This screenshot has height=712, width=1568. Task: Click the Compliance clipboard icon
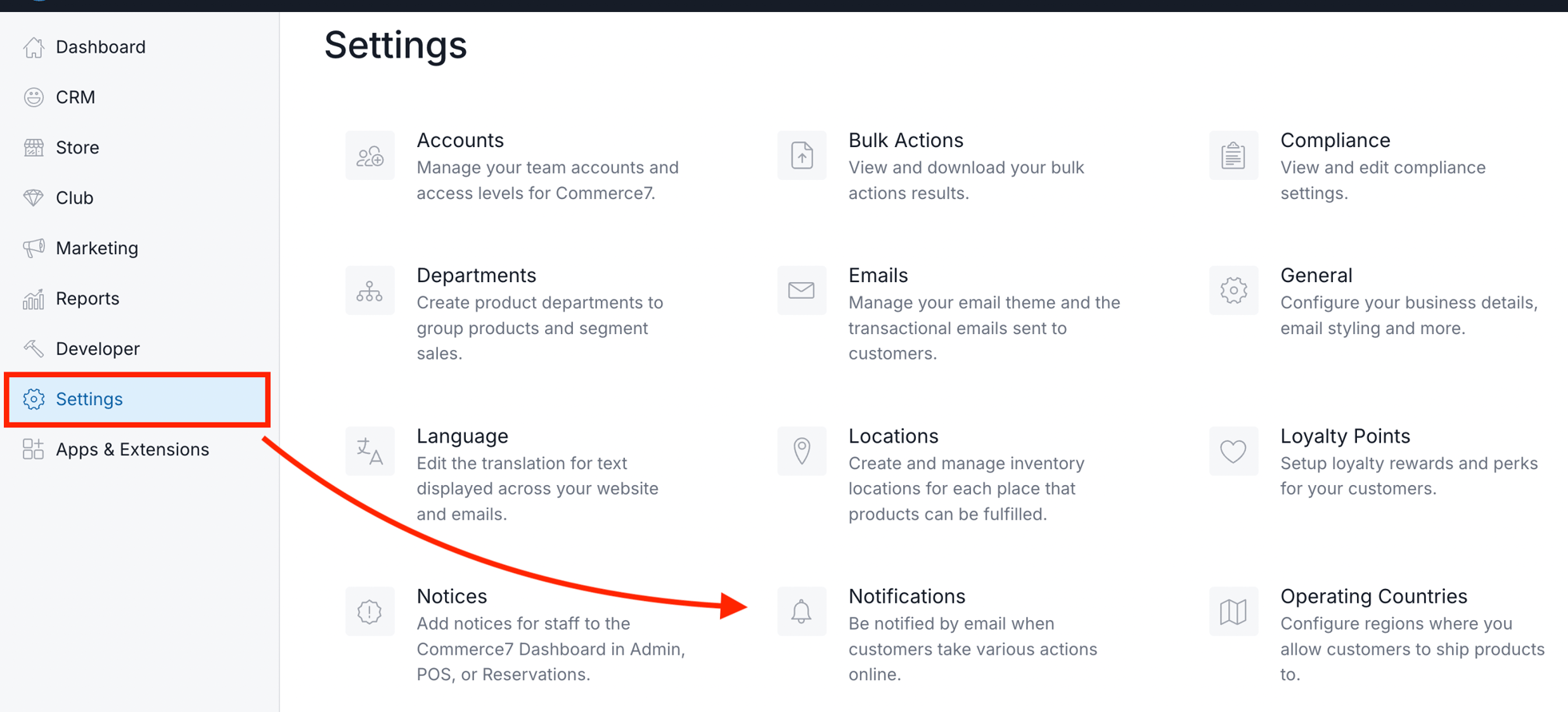pyautogui.click(x=1233, y=156)
